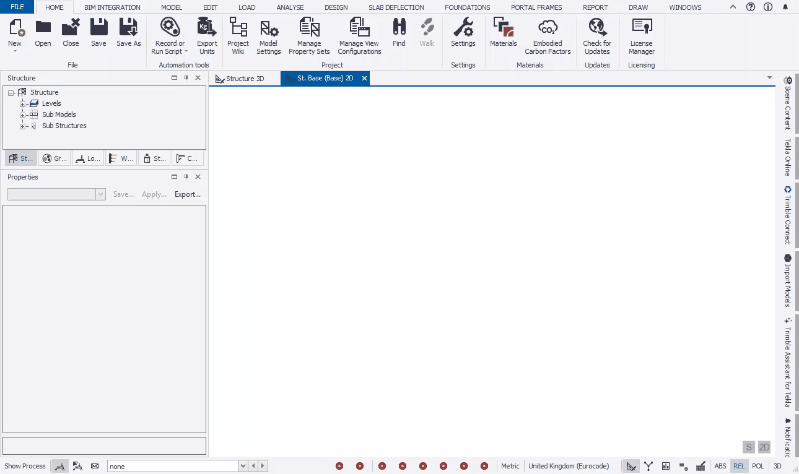Click the Metric units label
799x474 pixels.
pyautogui.click(x=510, y=466)
